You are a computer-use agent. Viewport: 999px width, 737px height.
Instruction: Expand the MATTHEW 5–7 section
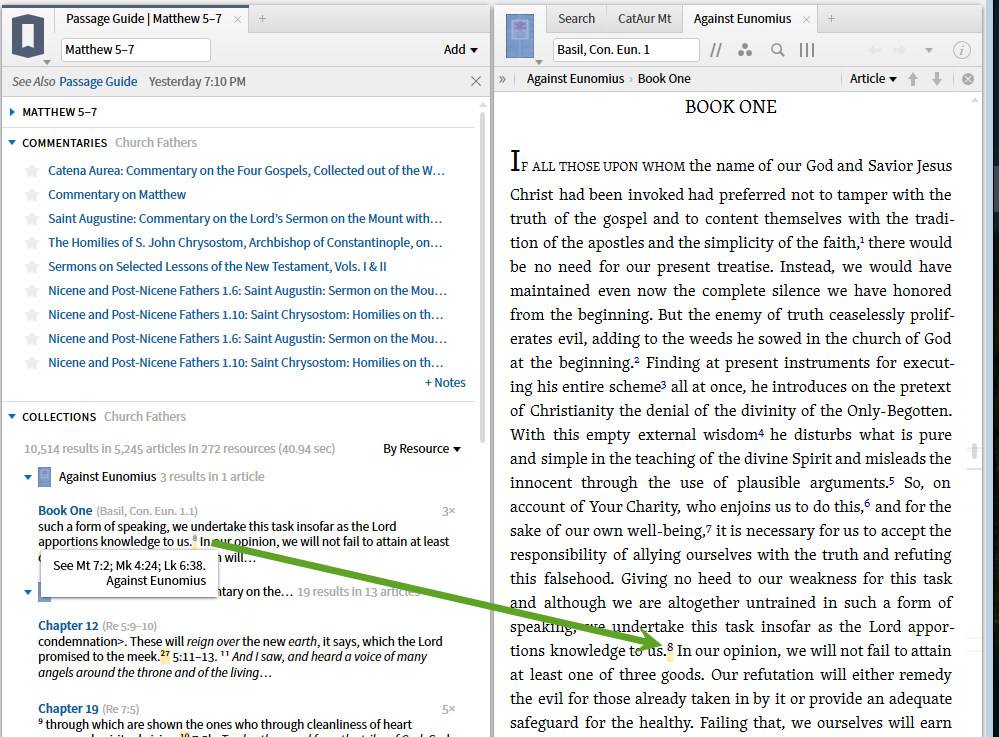(x=12, y=112)
